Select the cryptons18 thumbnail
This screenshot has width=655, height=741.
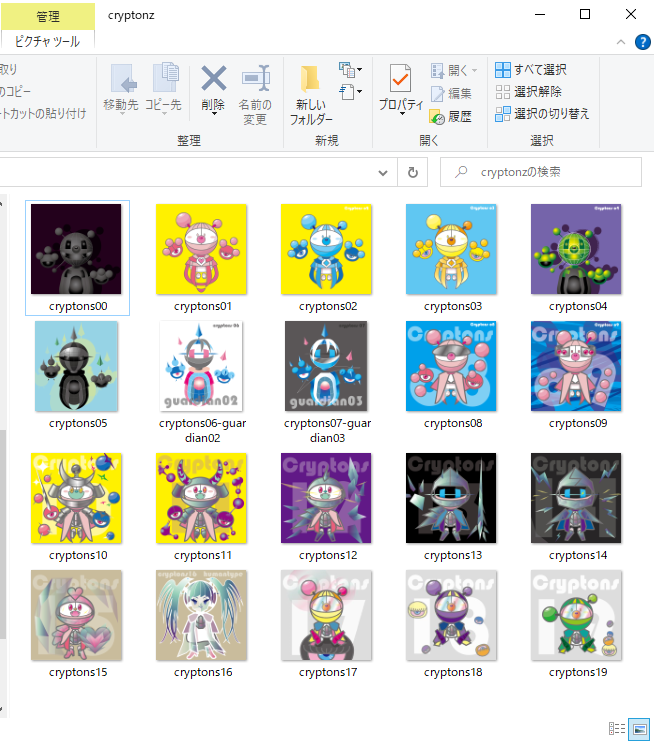(451, 615)
